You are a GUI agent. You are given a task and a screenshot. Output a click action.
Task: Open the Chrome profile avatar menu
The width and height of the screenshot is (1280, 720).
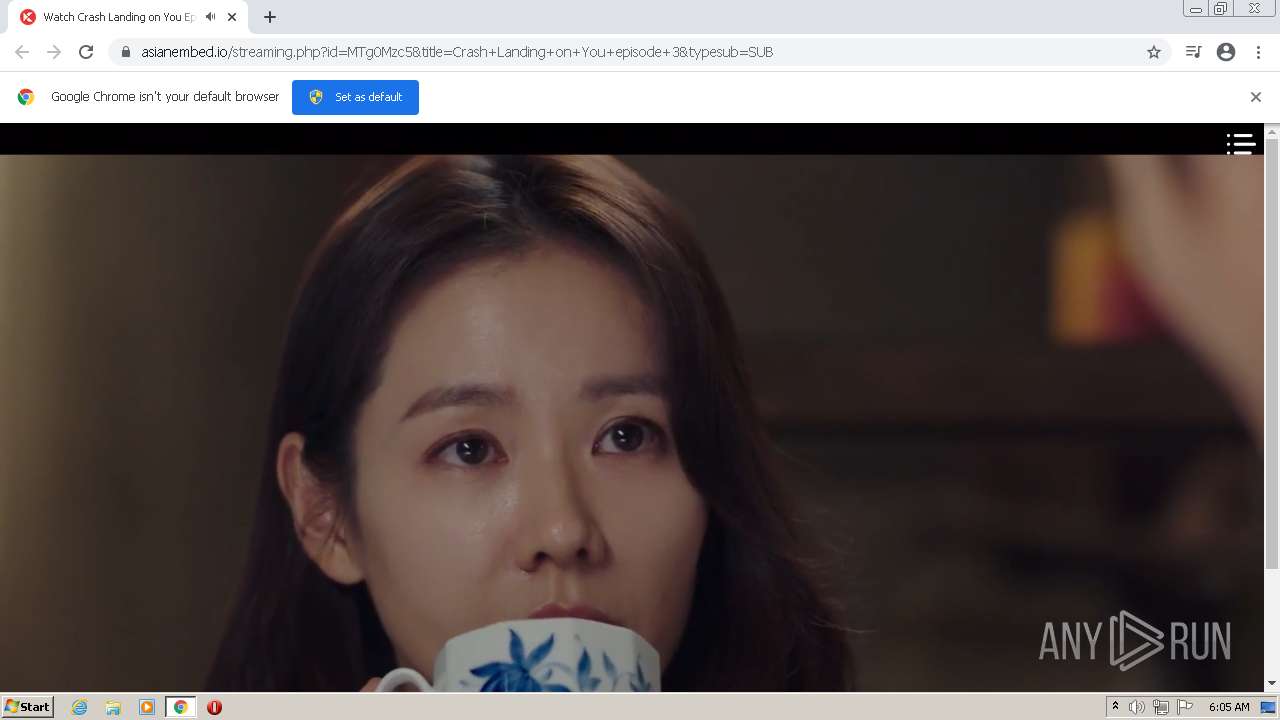point(1226,52)
